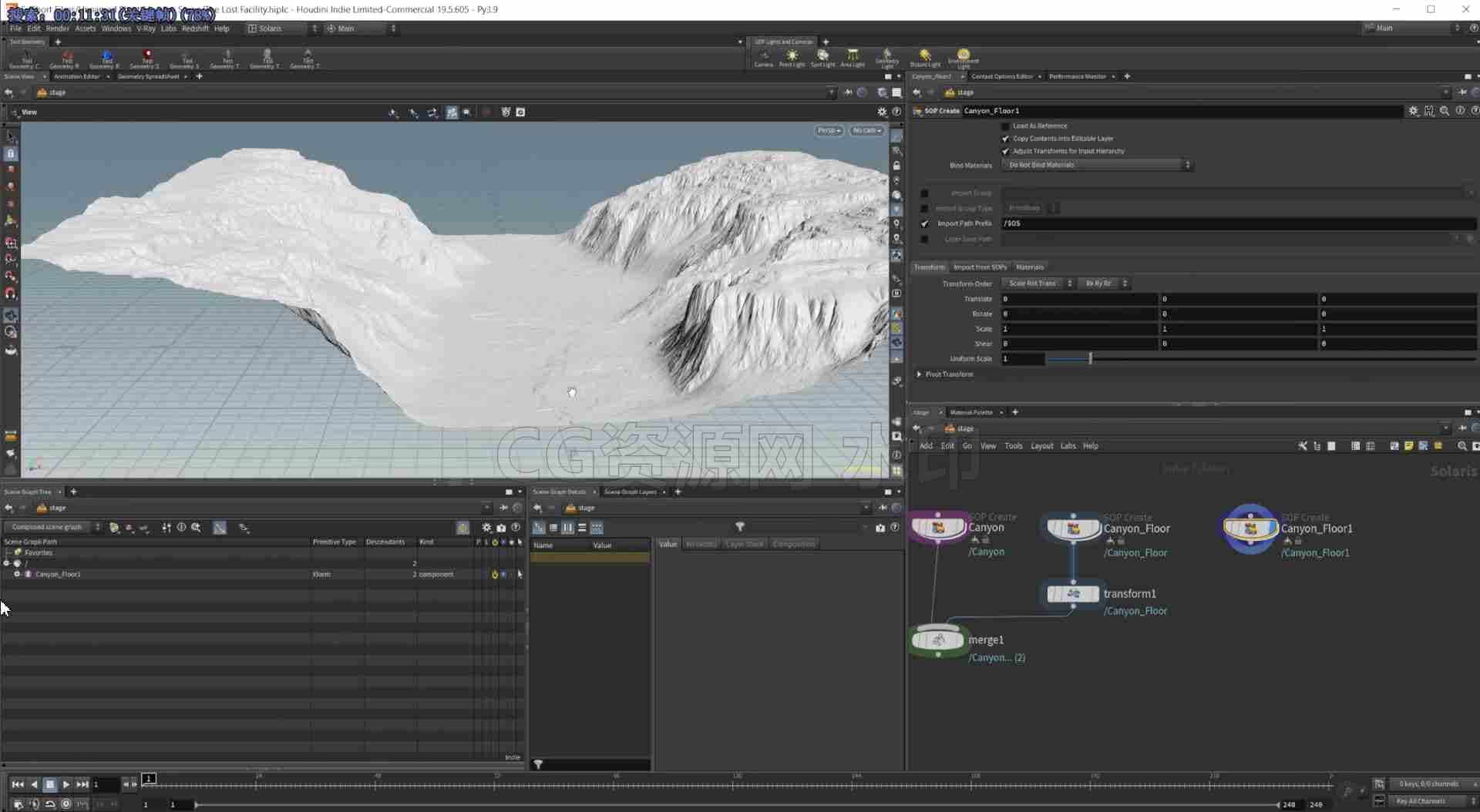Open Bind Materials dropdown
The width and height of the screenshot is (1480, 812).
[1097, 165]
